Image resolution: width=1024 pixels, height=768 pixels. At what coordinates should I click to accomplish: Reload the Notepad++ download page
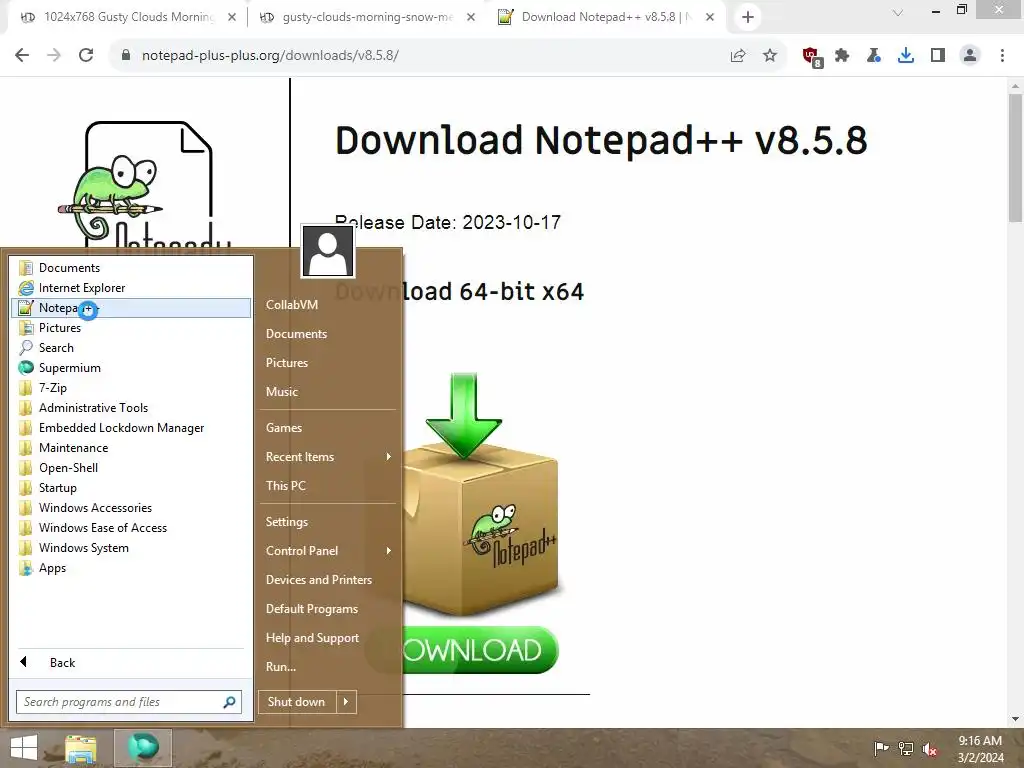click(x=86, y=56)
